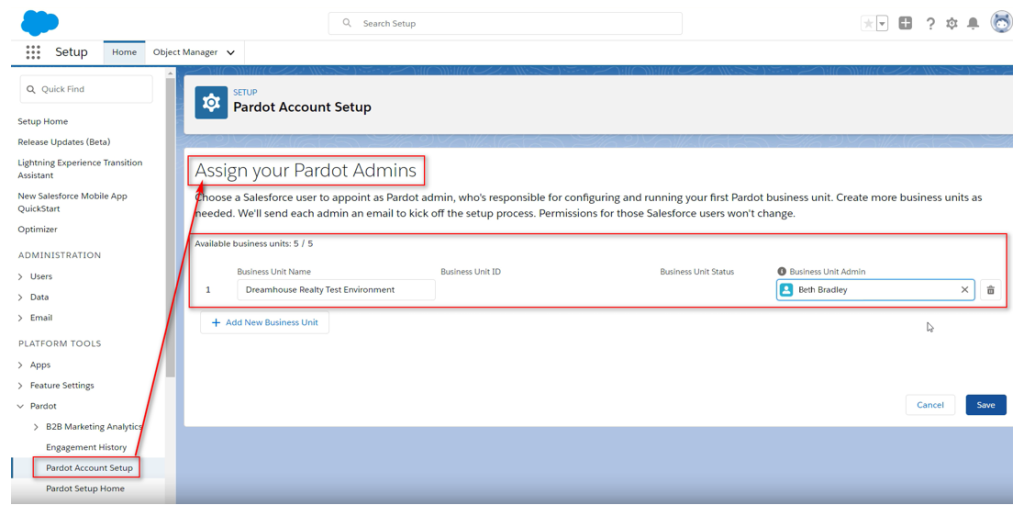The image size is (1024, 505).
Task: Open New Salesforce Mobile App QuickStart
Action: (x=72, y=202)
